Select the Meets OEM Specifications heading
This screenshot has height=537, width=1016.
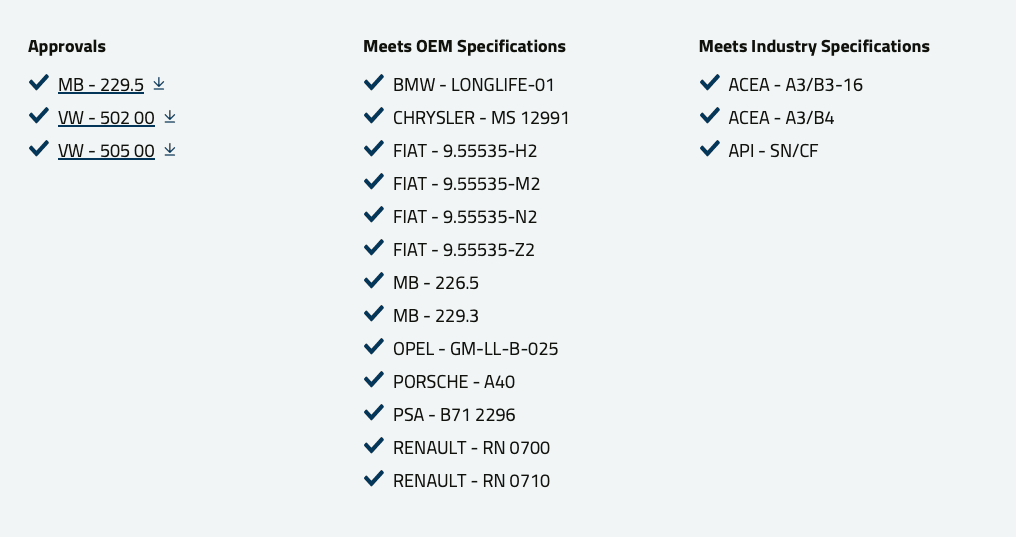pos(464,46)
